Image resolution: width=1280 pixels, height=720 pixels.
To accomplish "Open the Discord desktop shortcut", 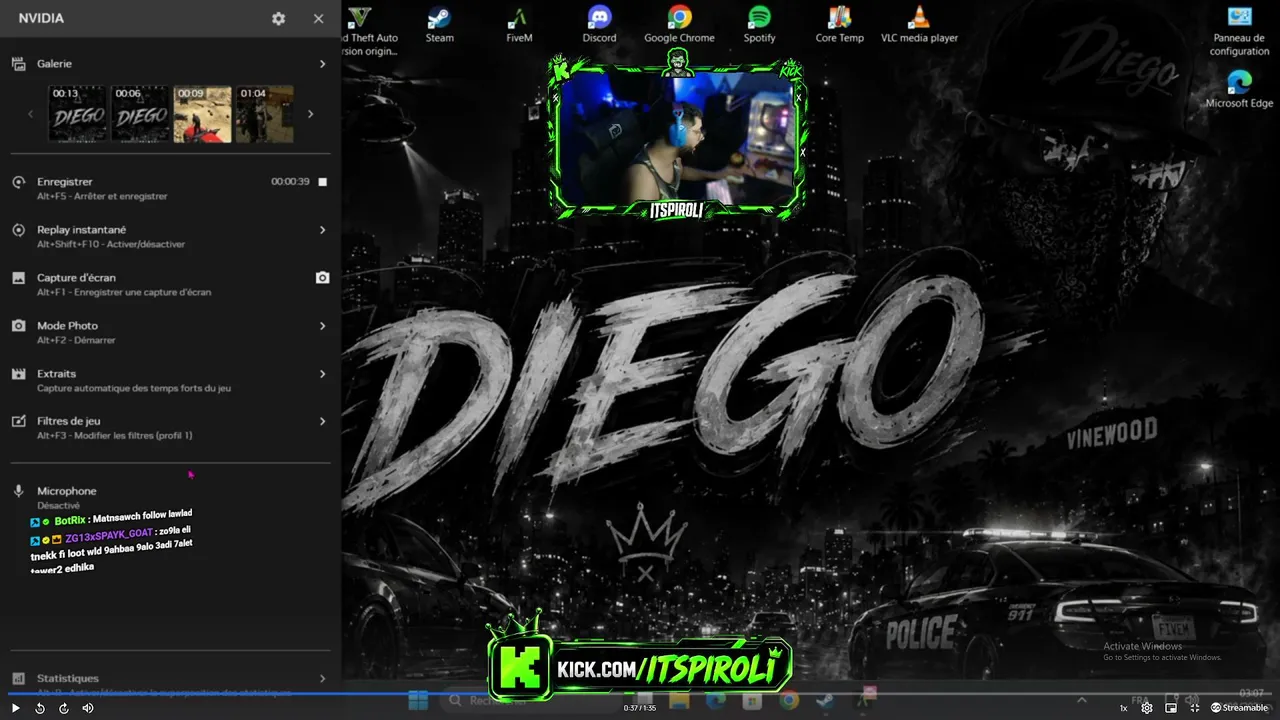I will coord(599,26).
